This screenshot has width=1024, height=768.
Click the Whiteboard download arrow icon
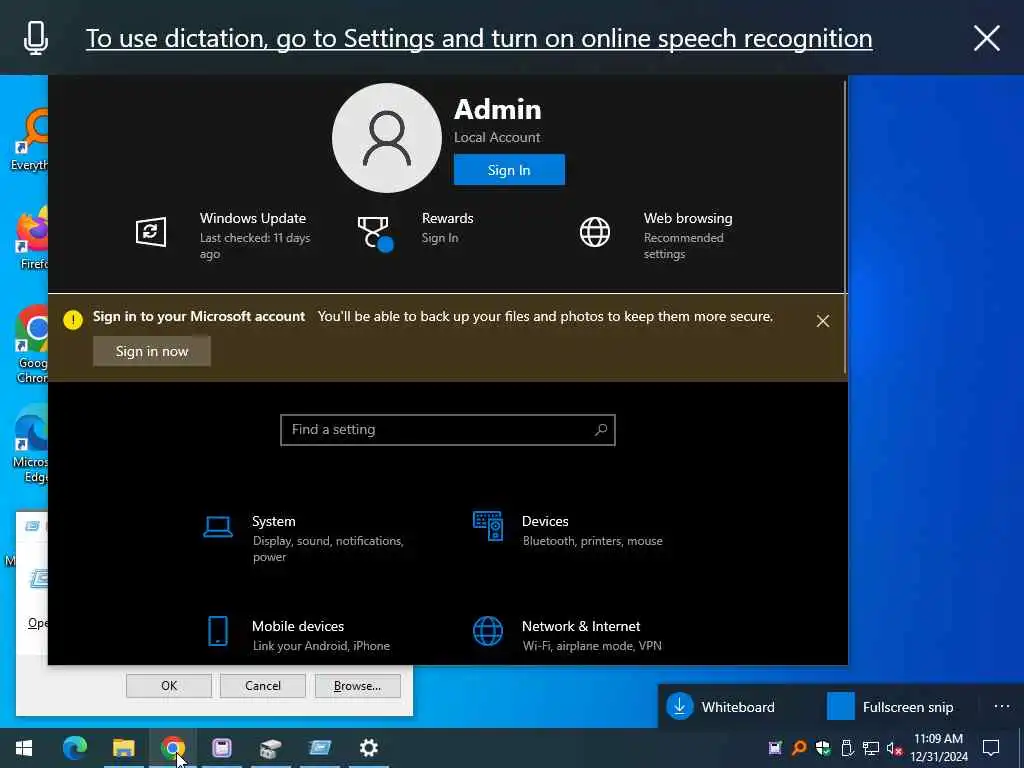tap(679, 707)
